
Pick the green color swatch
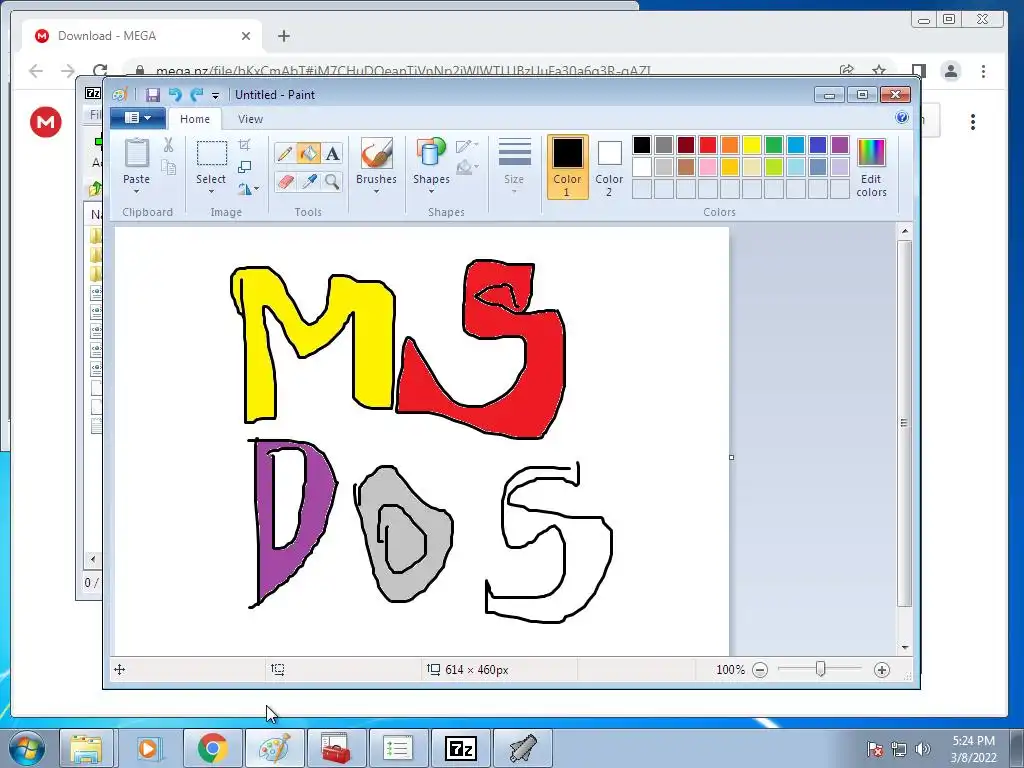tap(774, 145)
